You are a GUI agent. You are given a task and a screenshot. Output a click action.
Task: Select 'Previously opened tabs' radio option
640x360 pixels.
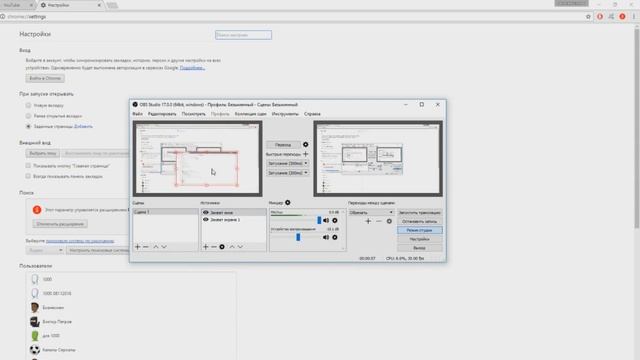[28, 116]
